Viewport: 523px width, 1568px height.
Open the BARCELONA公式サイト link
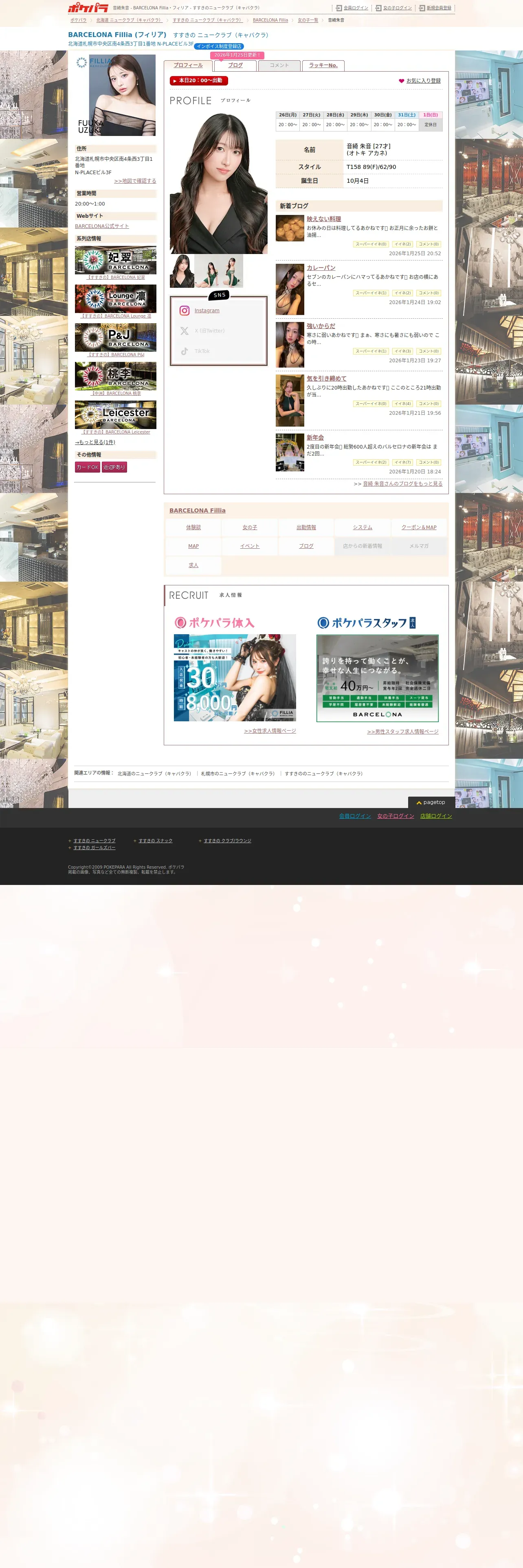click(102, 226)
